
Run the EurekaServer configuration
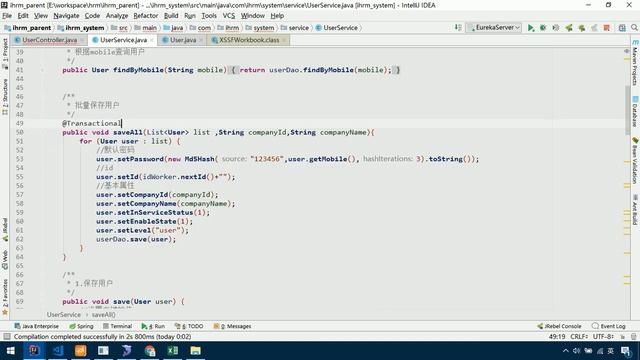pyautogui.click(x=531, y=28)
